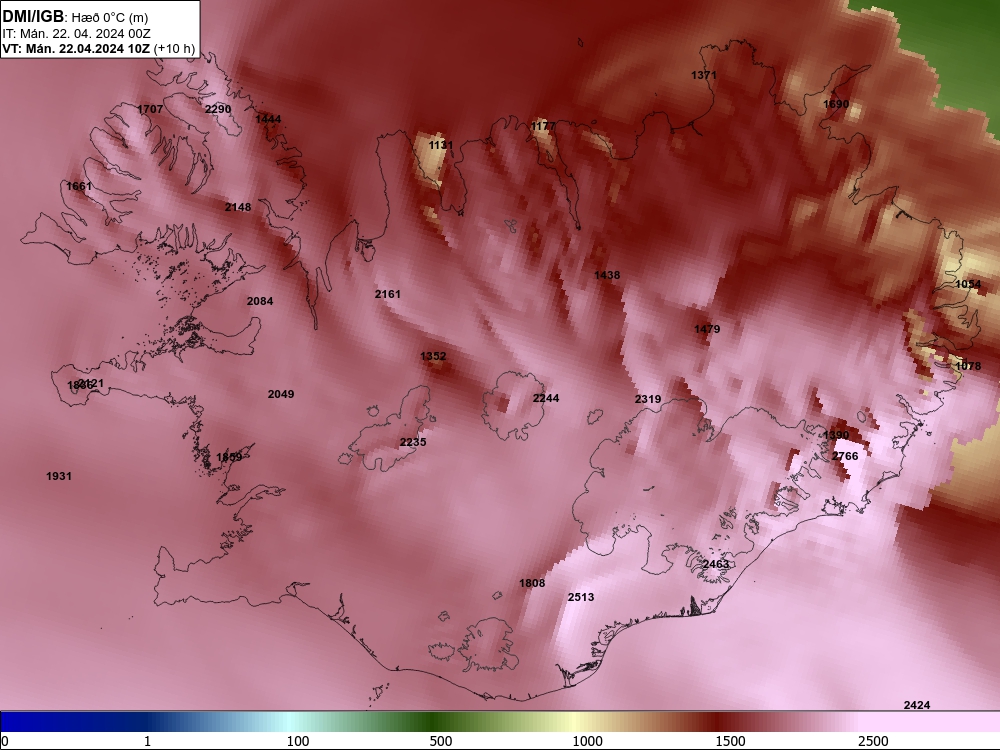Select the 2290 map value
Viewport: 1000px width, 750px height.
click(218, 109)
